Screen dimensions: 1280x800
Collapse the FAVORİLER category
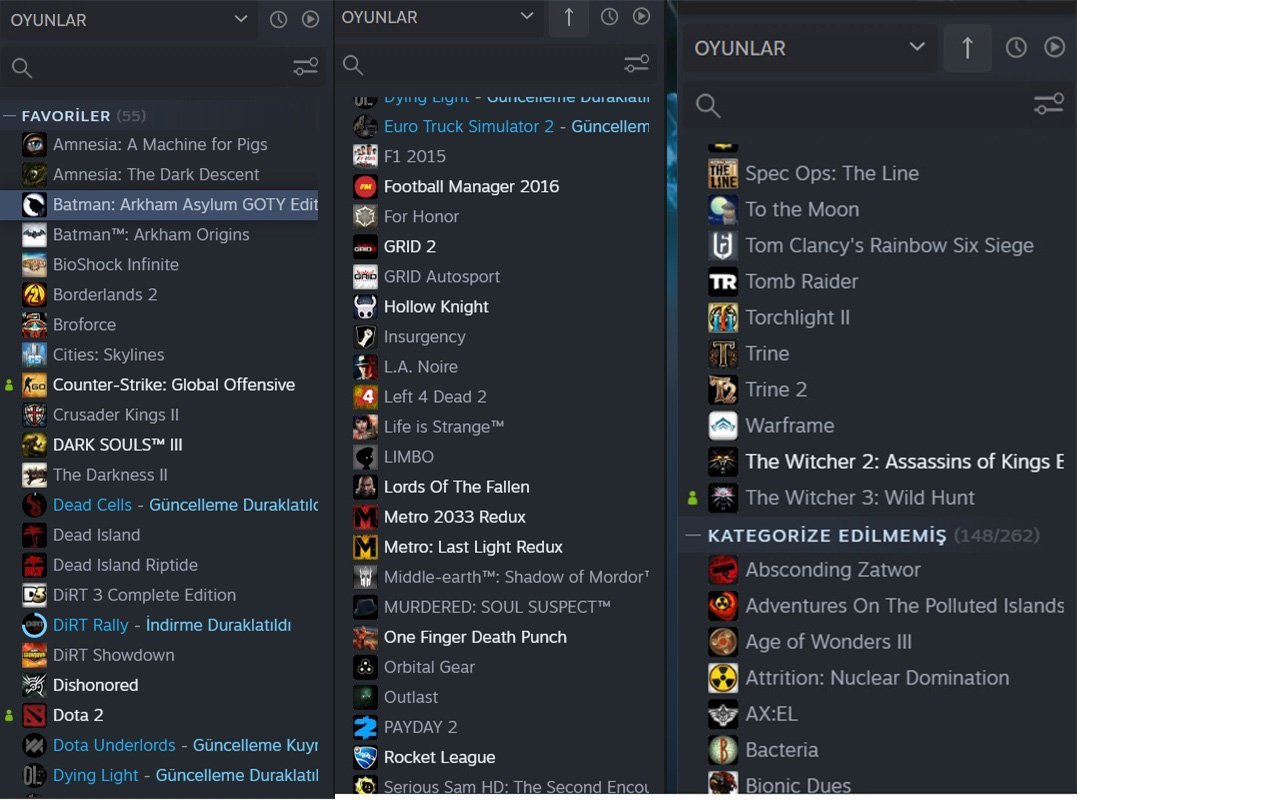pos(10,116)
